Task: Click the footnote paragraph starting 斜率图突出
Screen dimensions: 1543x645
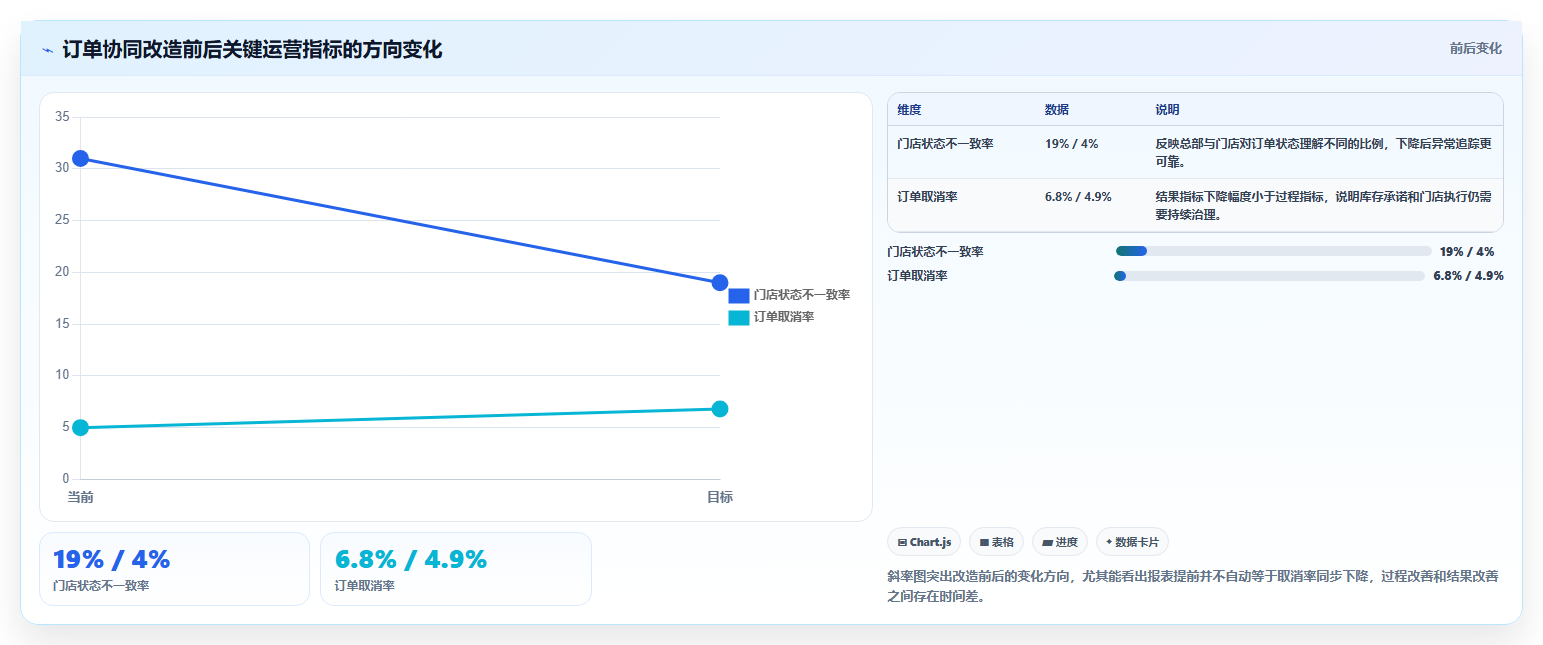Action: pos(1192,586)
